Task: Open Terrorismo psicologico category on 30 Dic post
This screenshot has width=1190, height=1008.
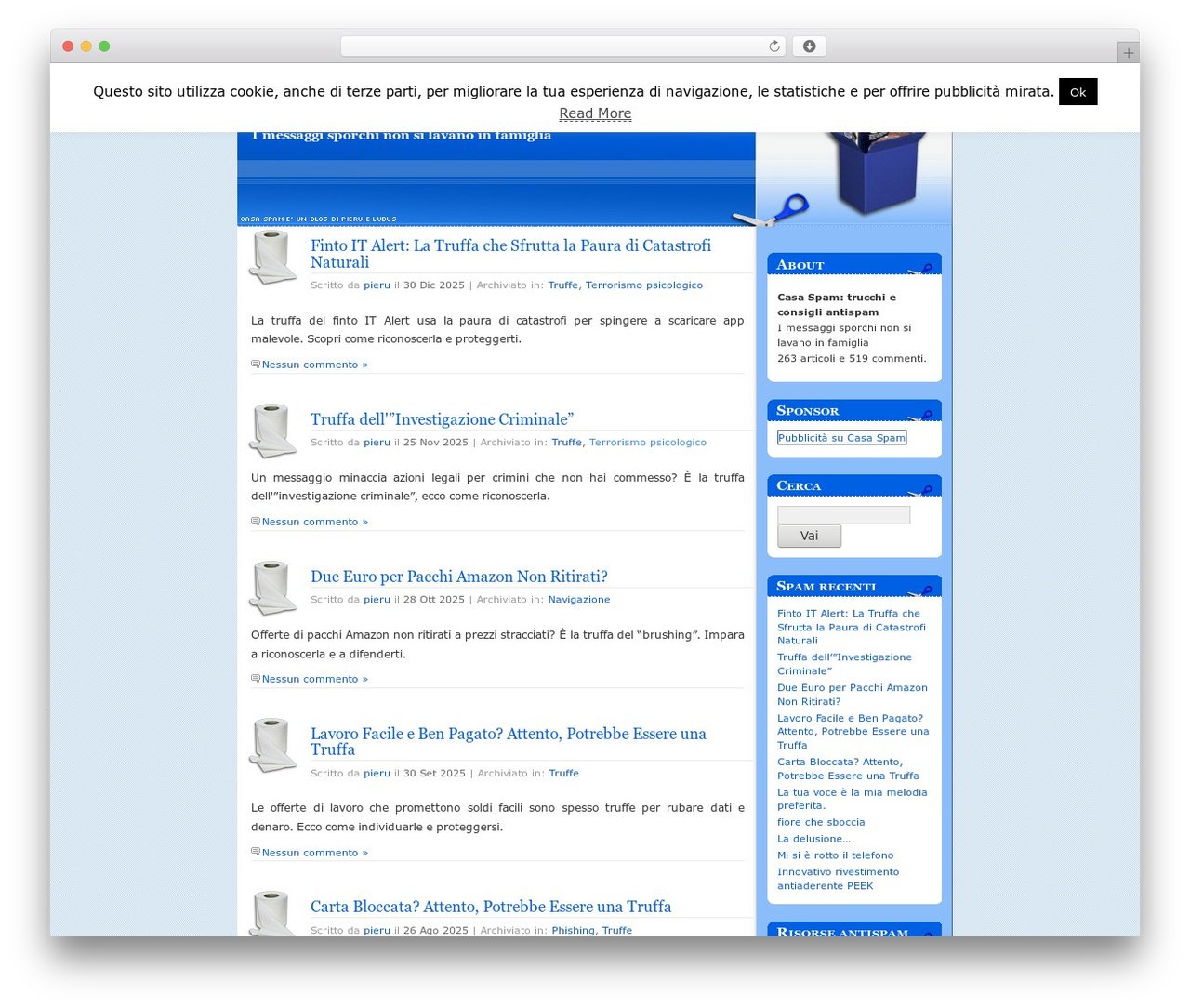Action: click(x=643, y=285)
